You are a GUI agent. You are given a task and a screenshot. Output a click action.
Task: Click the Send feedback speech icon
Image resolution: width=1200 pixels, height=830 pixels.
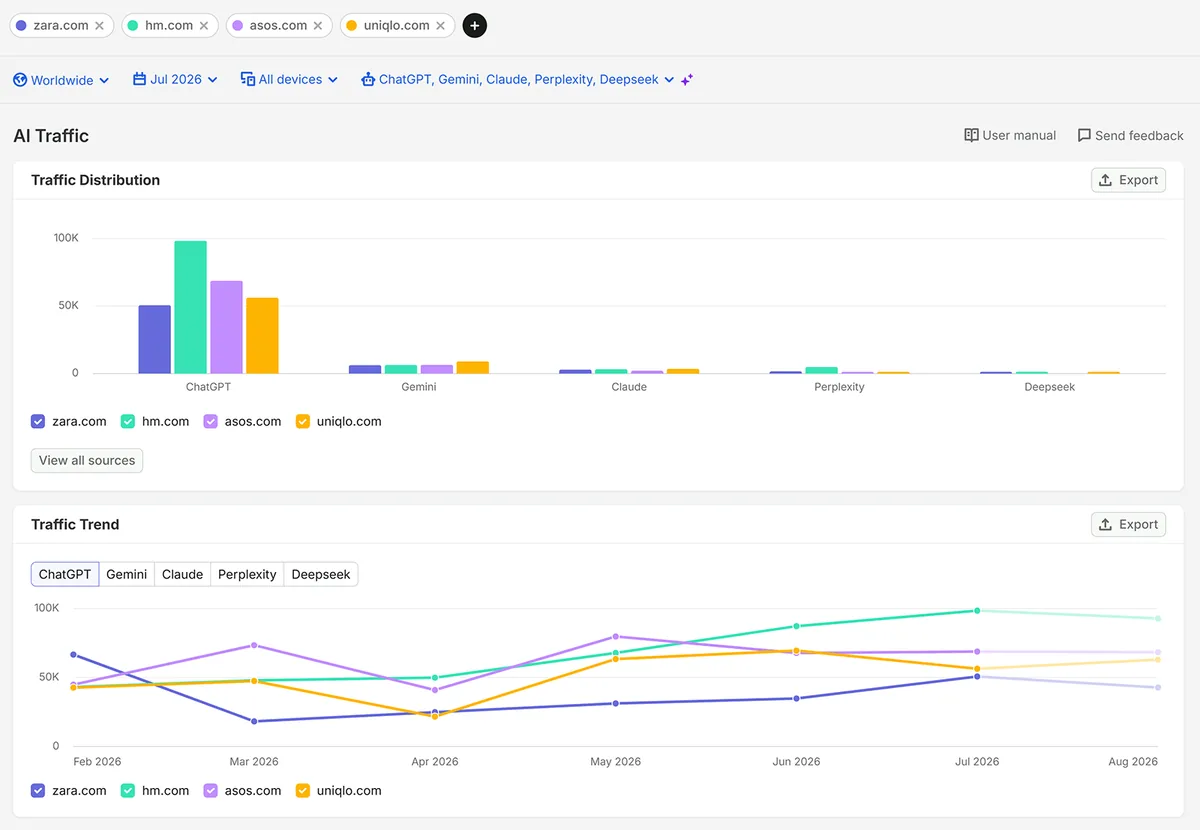click(x=1084, y=135)
